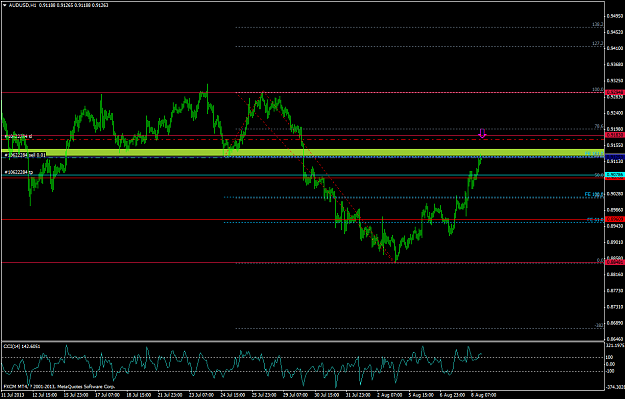Click the 0.94950 price scale value
The image size is (625, 399).
(614, 16)
